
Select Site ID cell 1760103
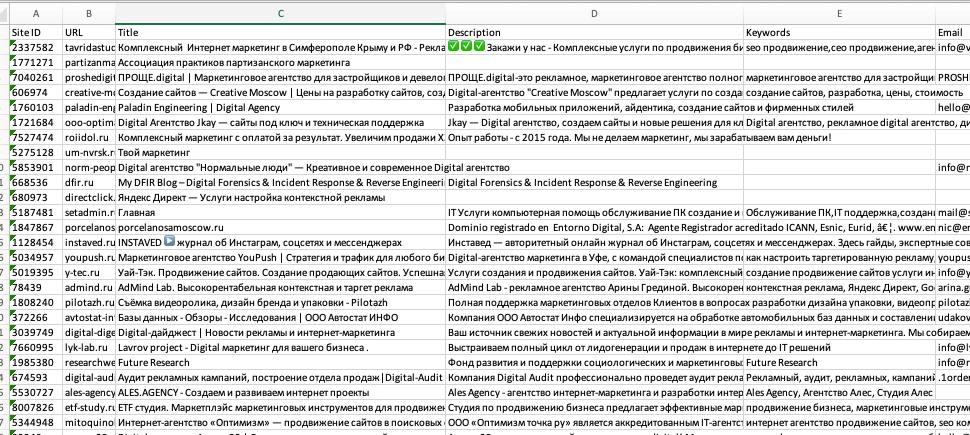pyautogui.click(x=36, y=108)
